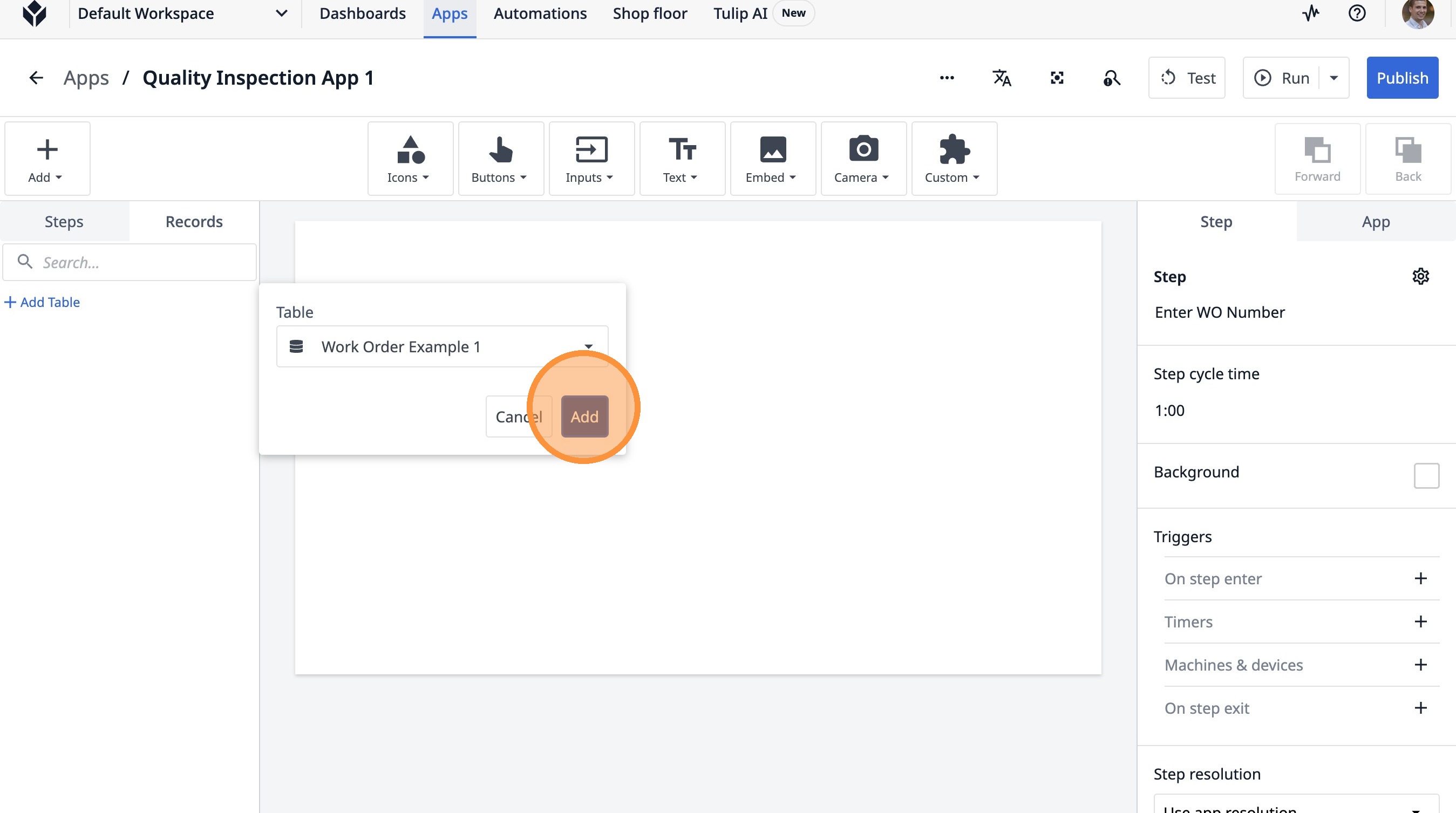This screenshot has height=813, width=1456.
Task: Click the activity pulse icon
Action: 1311,13
